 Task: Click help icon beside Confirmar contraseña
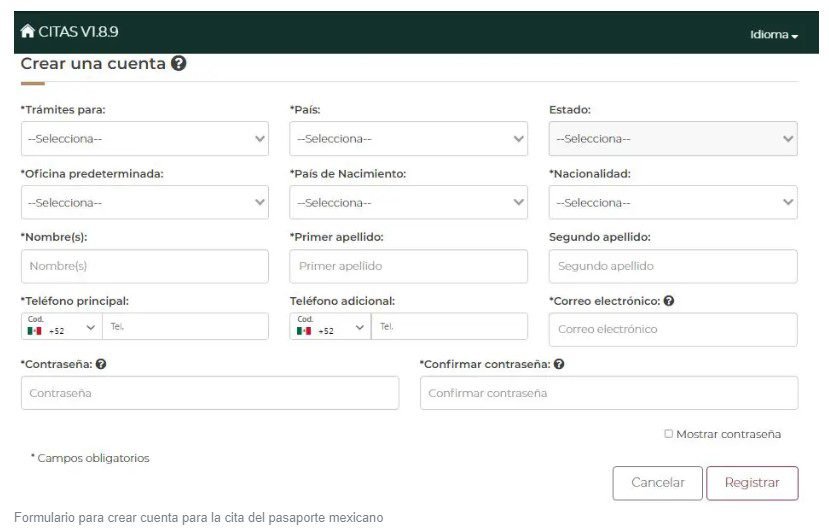click(559, 364)
